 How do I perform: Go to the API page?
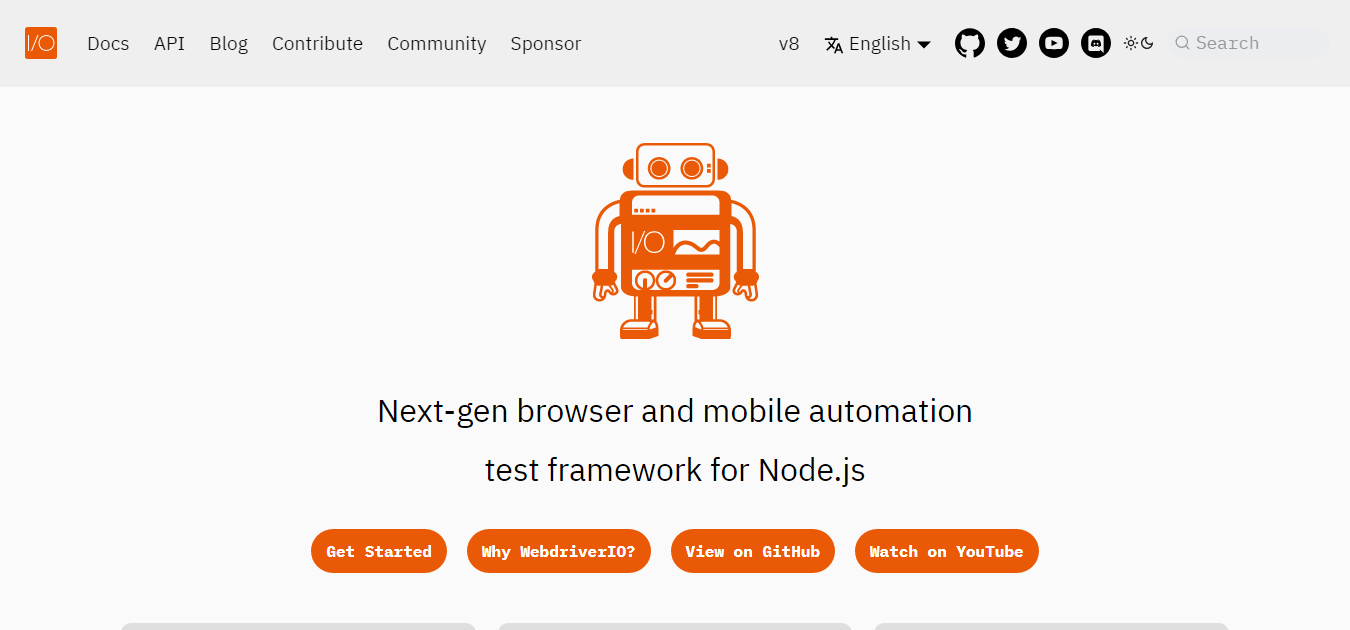169,44
